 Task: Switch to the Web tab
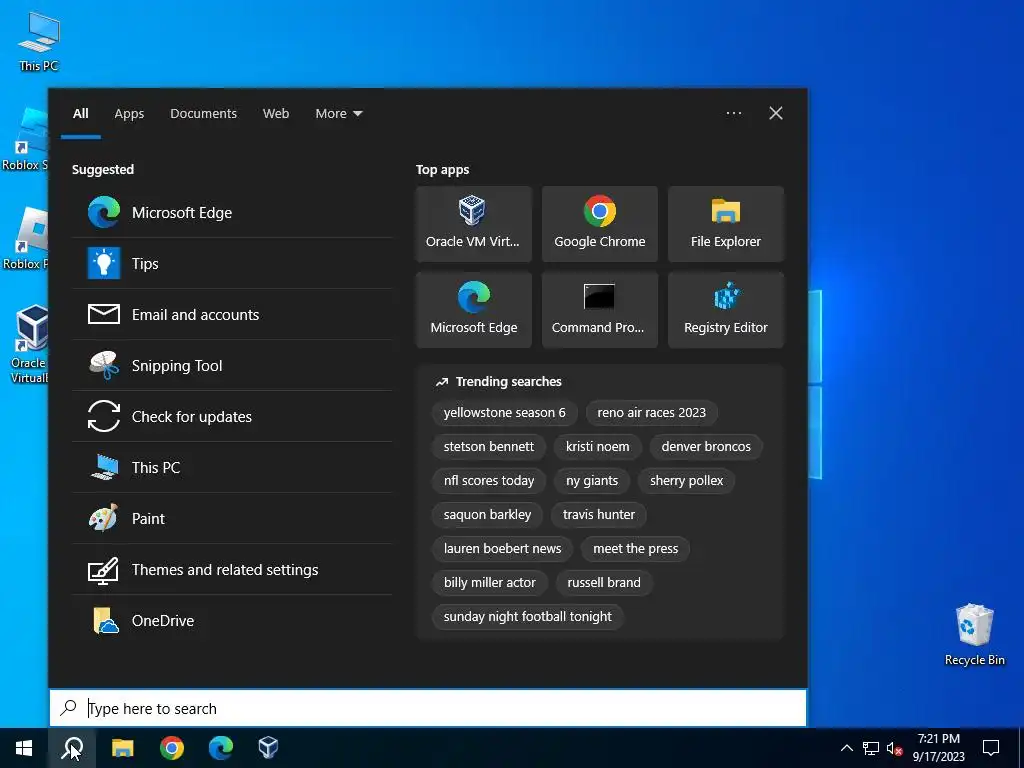[276, 114]
